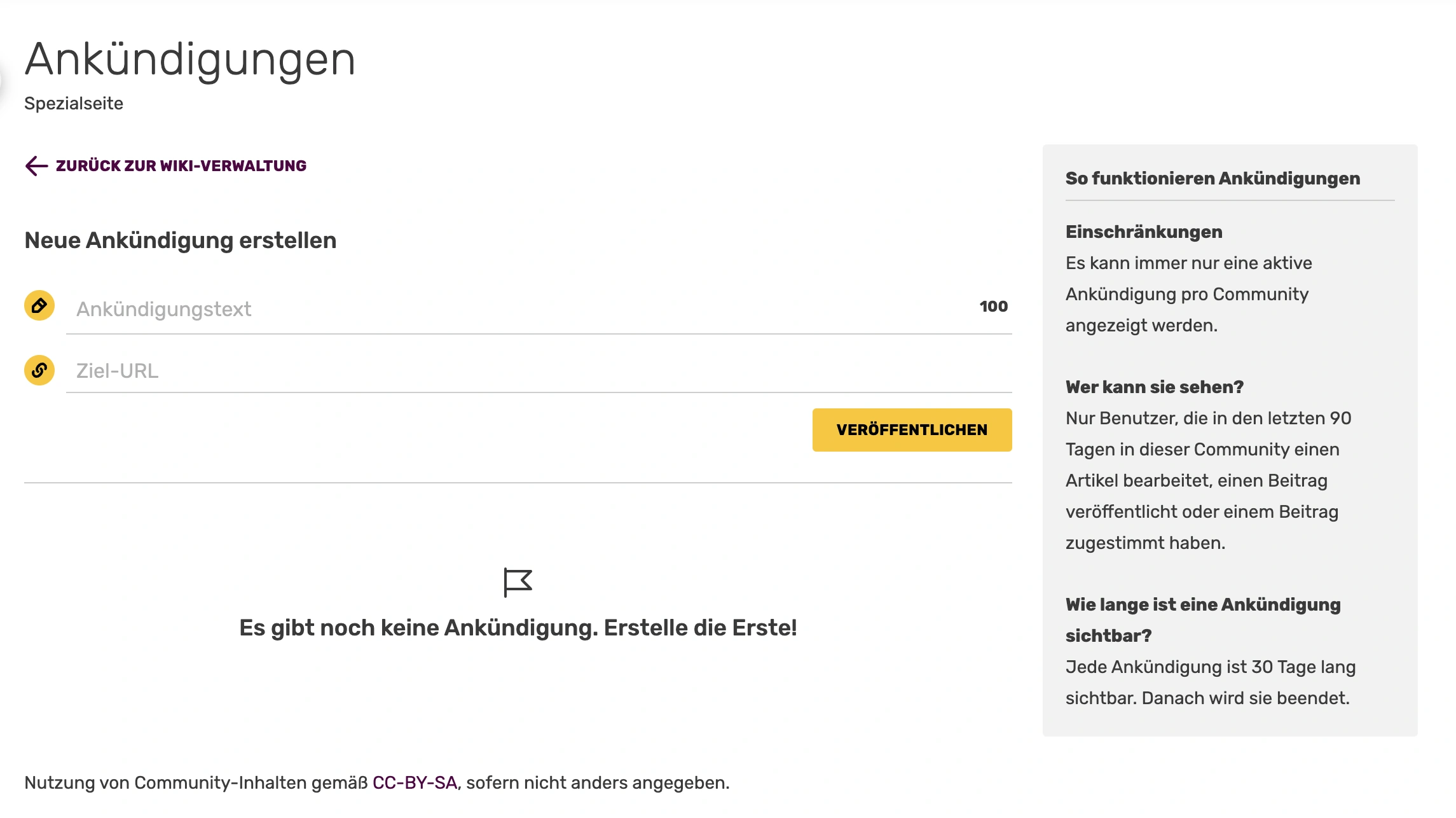
Task: Click the yellow chain-link icon
Action: point(39,370)
